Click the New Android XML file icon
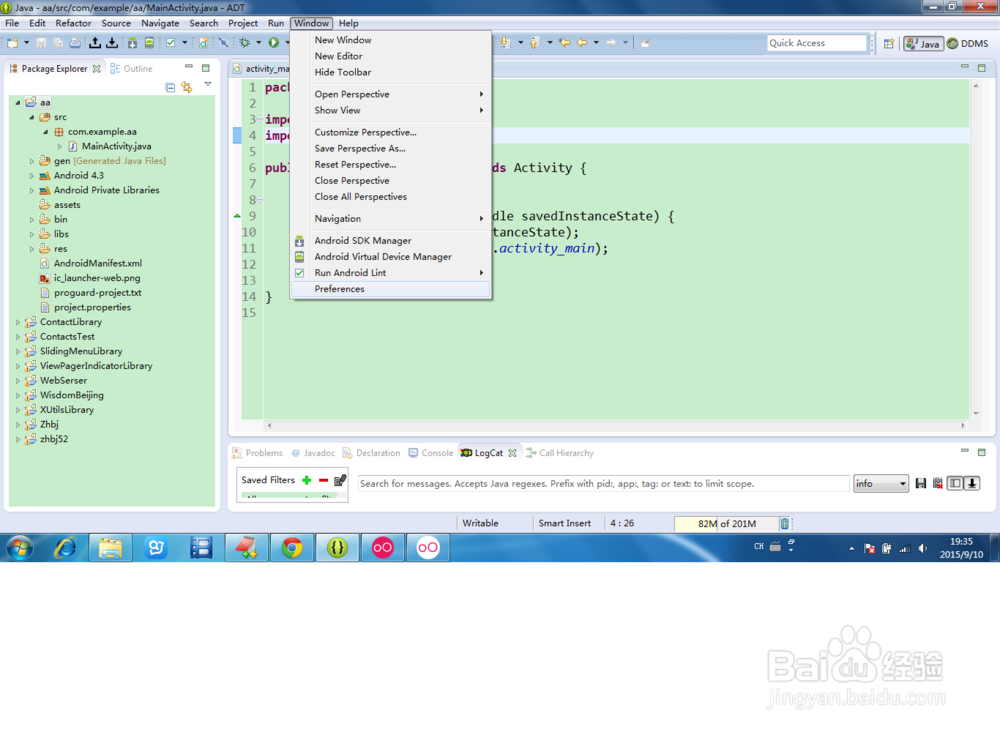Viewport: 1000px width, 732px height. pyautogui.click(x=203, y=43)
